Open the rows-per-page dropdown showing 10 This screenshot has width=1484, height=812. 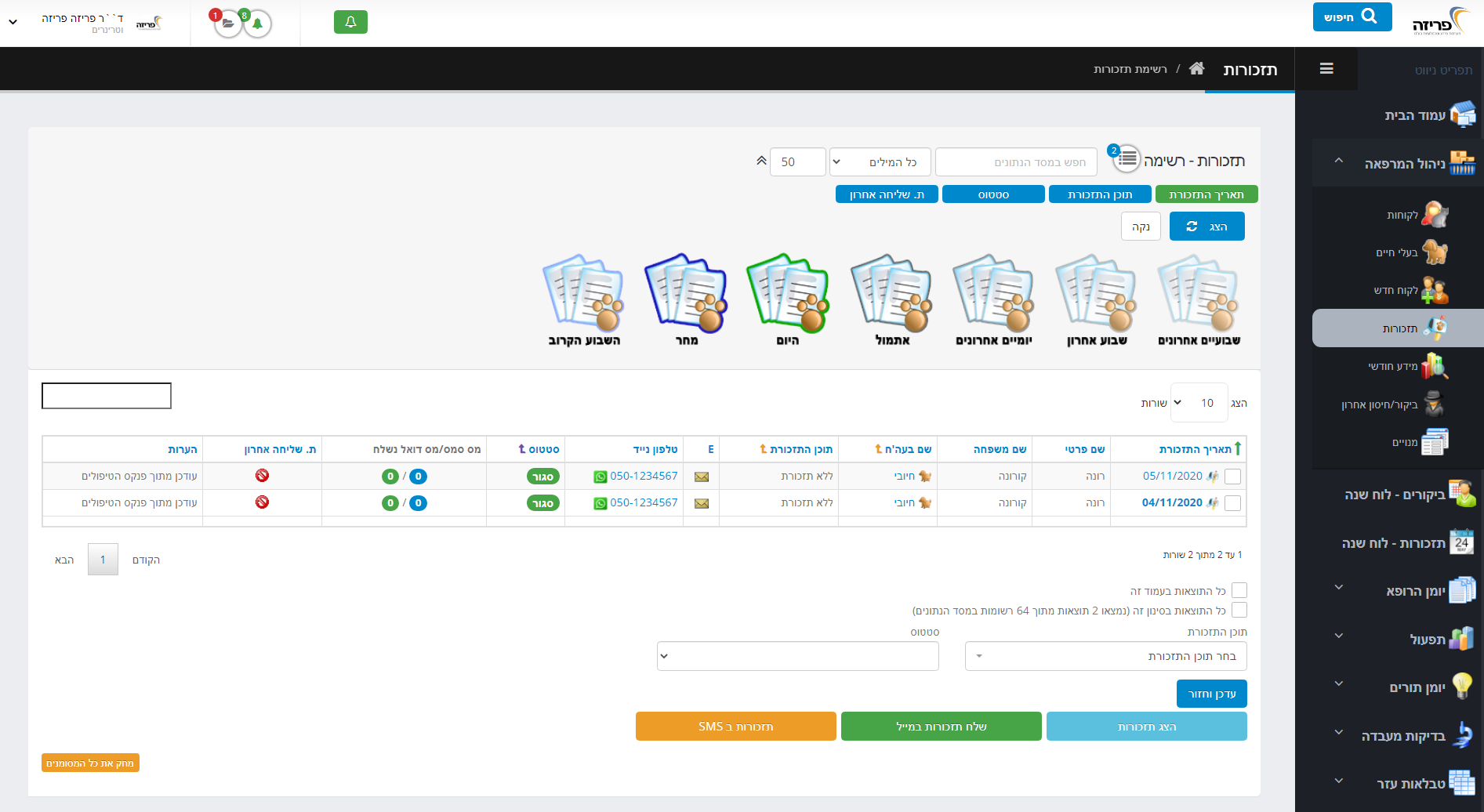click(1199, 403)
